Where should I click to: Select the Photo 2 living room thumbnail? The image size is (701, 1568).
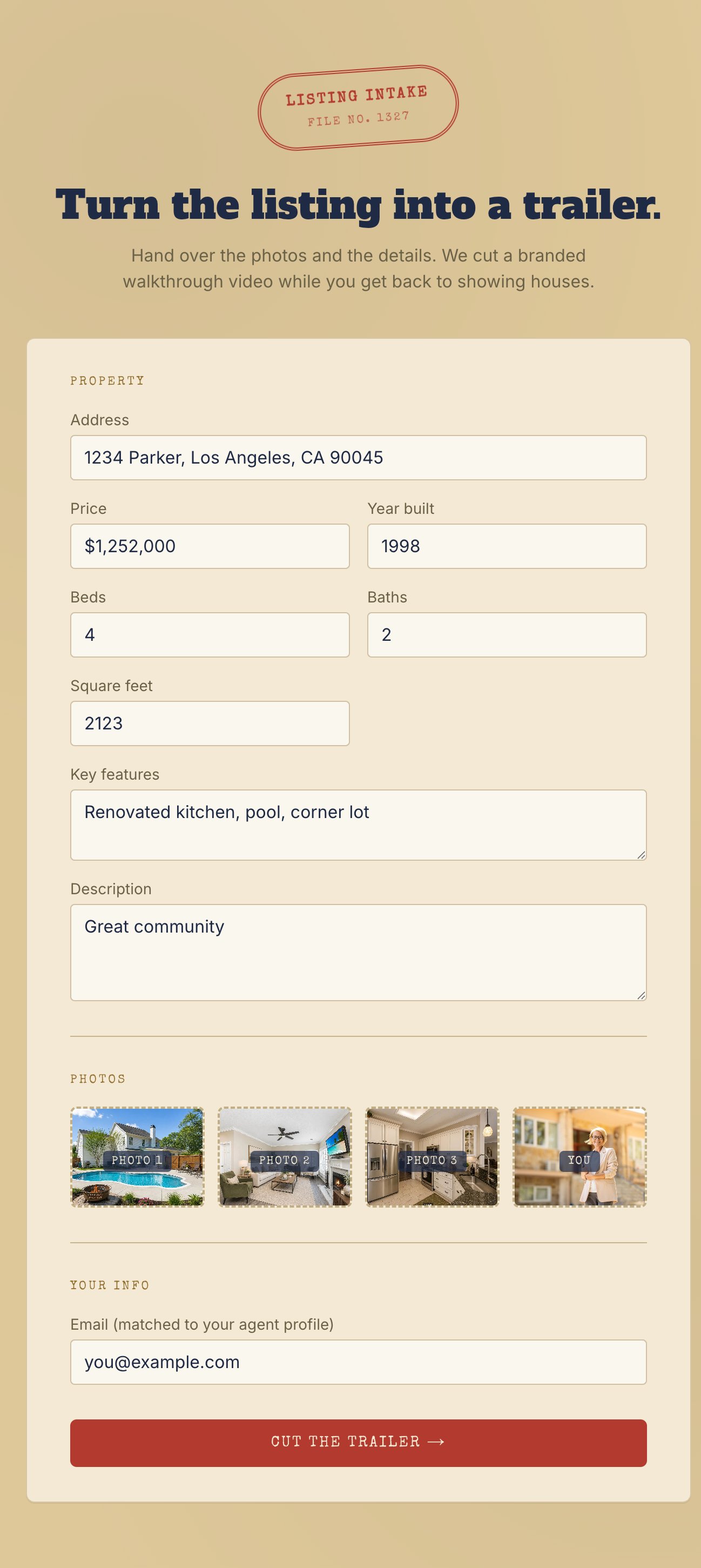pyautogui.click(x=285, y=1156)
